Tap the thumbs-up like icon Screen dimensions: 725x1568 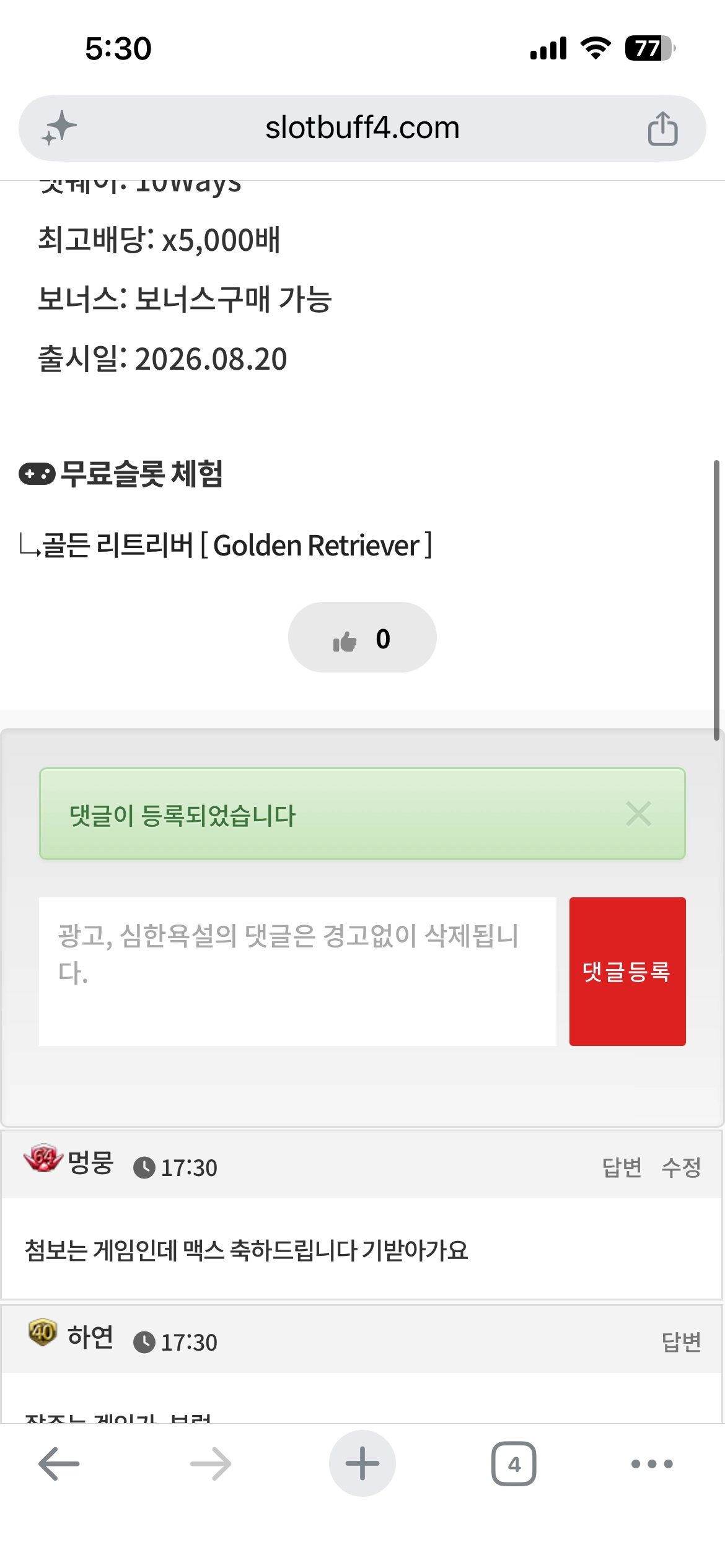tap(345, 641)
